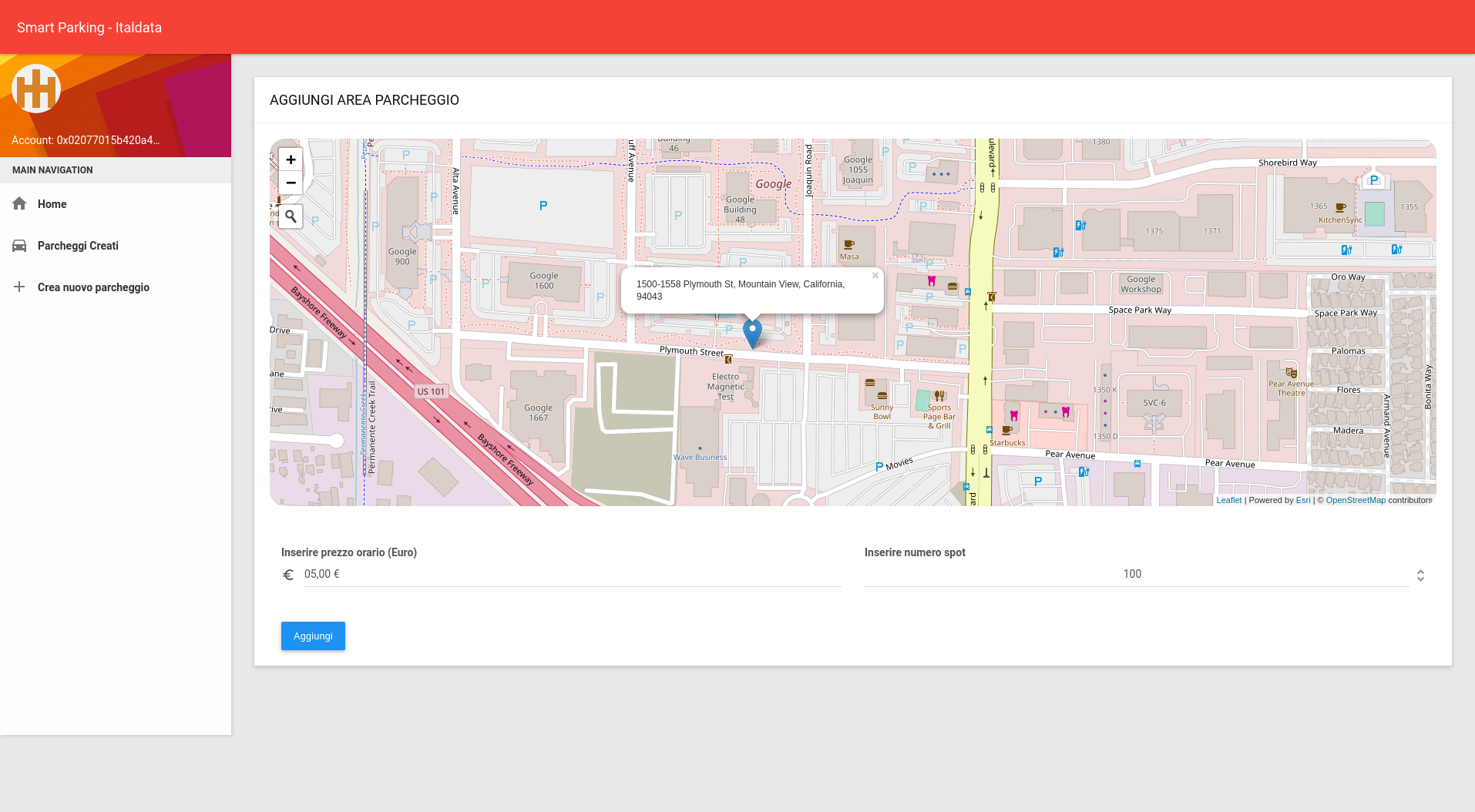Viewport: 1475px width, 812px height.
Task: Click the Plymouth St address popup text
Action: coord(741,290)
